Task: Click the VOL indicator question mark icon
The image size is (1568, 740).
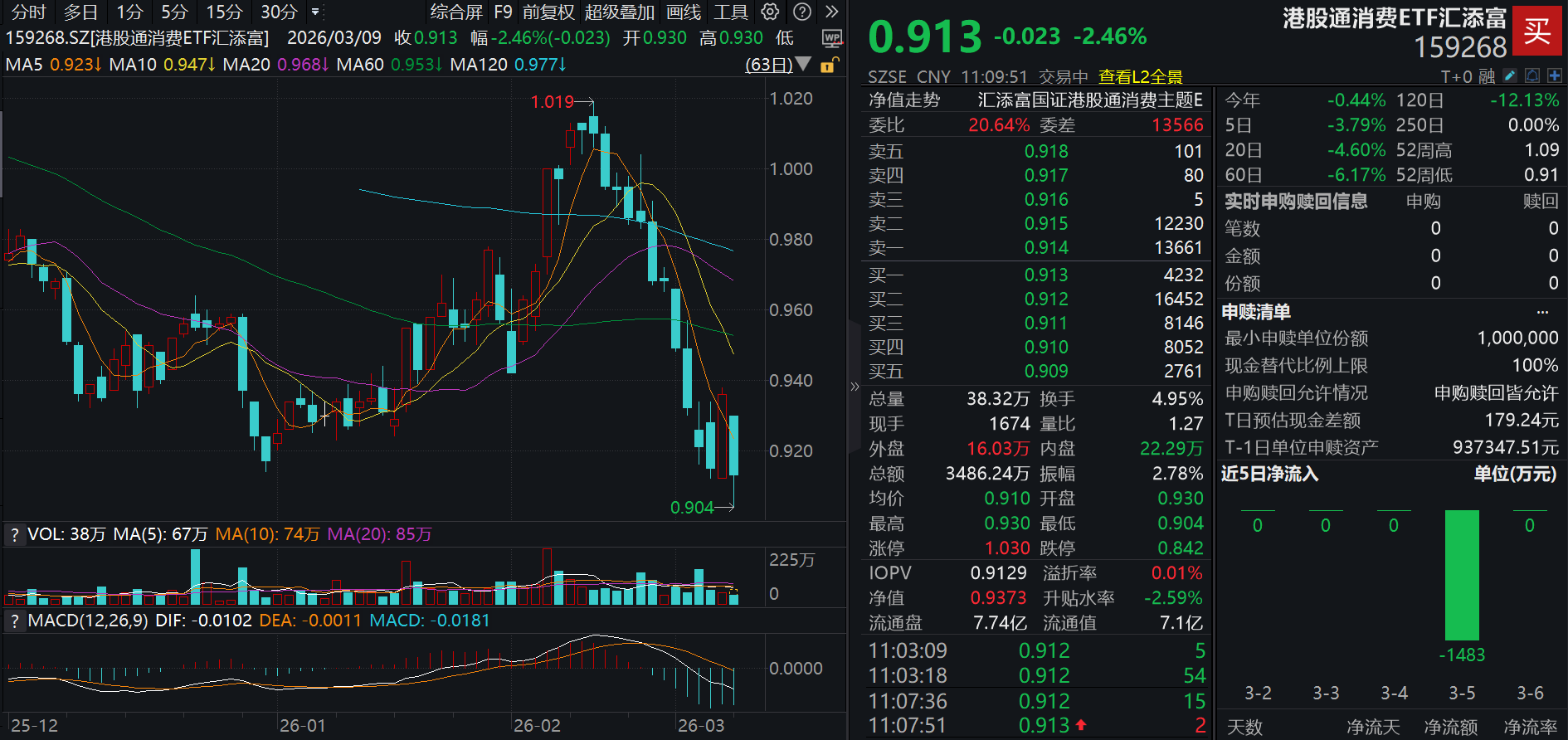Action: (x=14, y=535)
